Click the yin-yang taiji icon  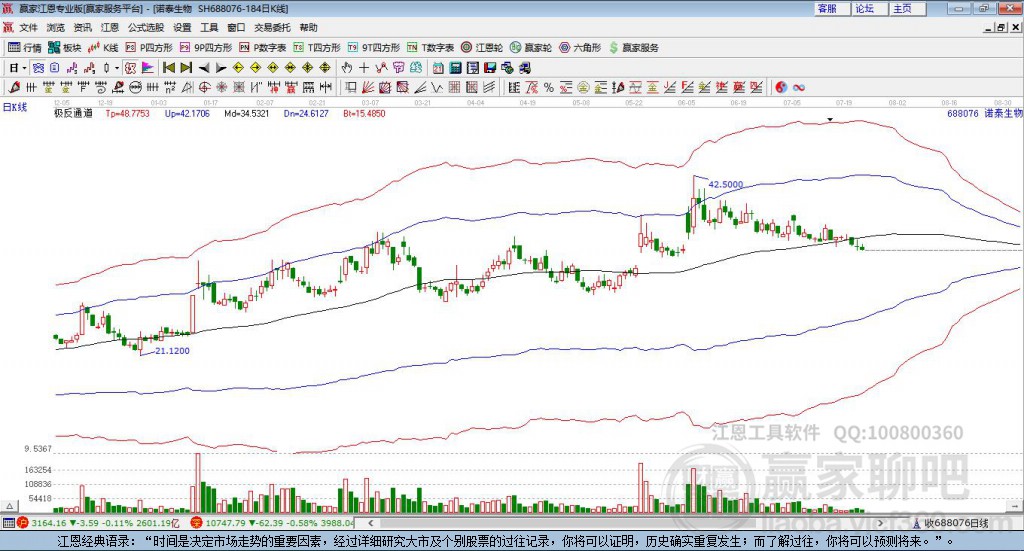tap(781, 87)
